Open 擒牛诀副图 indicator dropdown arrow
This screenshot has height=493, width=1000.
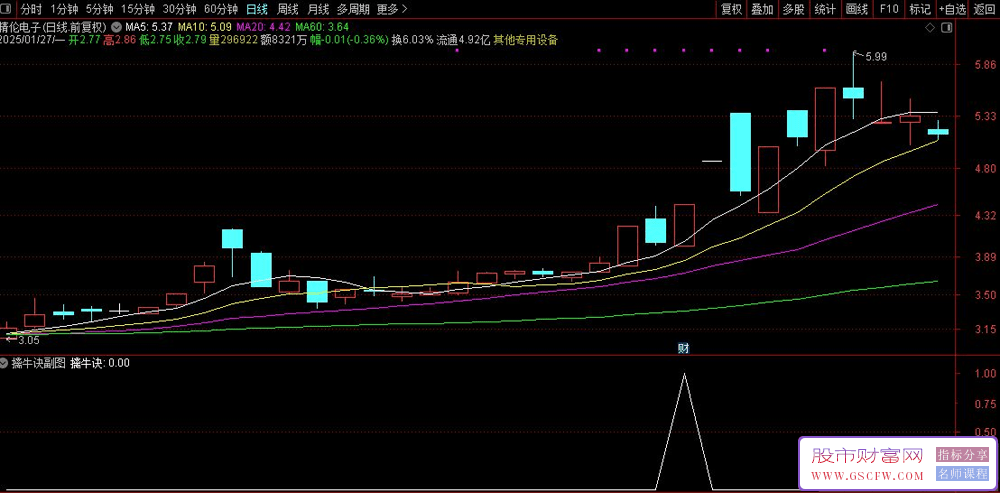pos(5,363)
